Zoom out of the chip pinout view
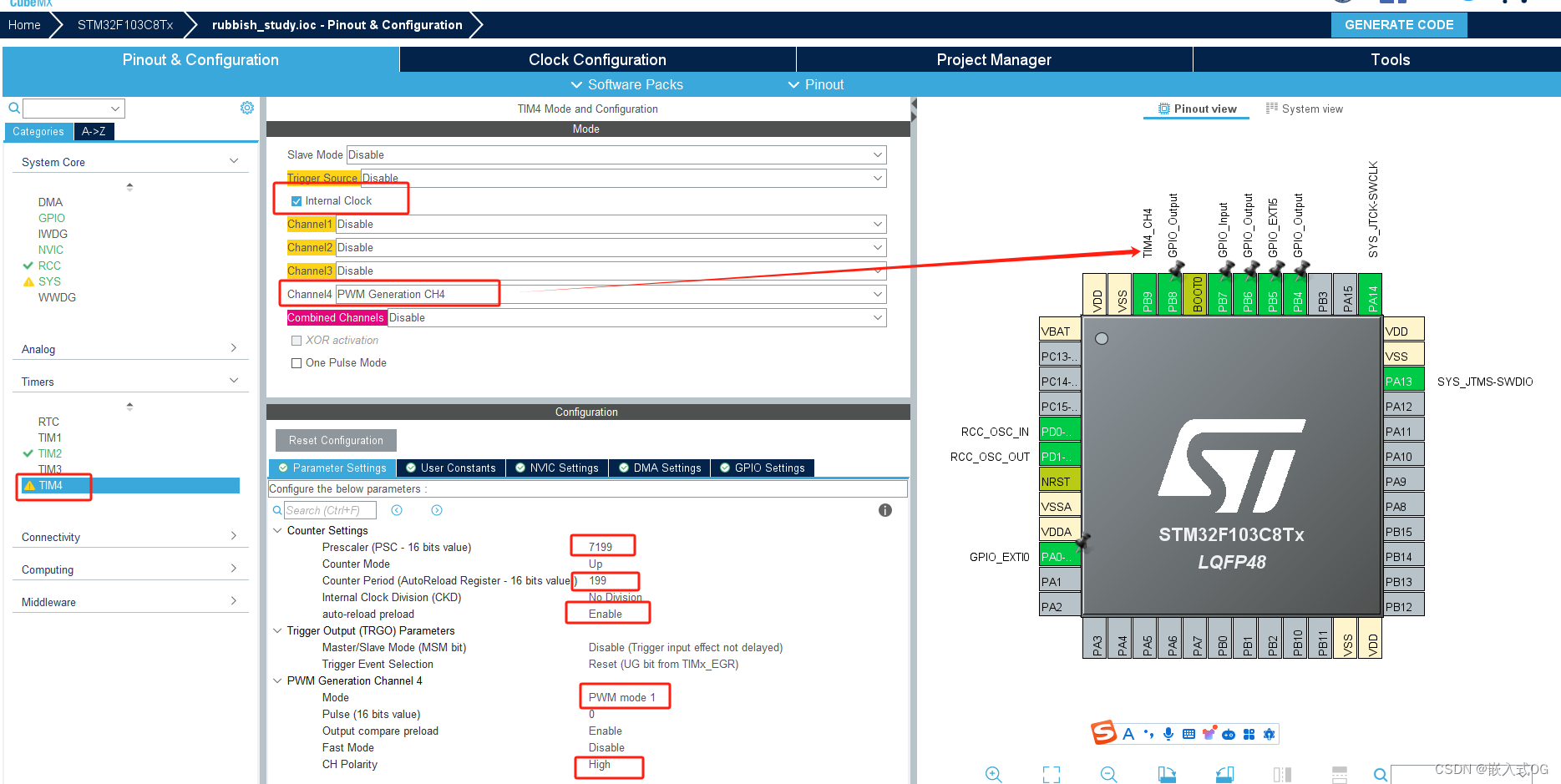Screen dimensions: 1561x784 point(1108,775)
